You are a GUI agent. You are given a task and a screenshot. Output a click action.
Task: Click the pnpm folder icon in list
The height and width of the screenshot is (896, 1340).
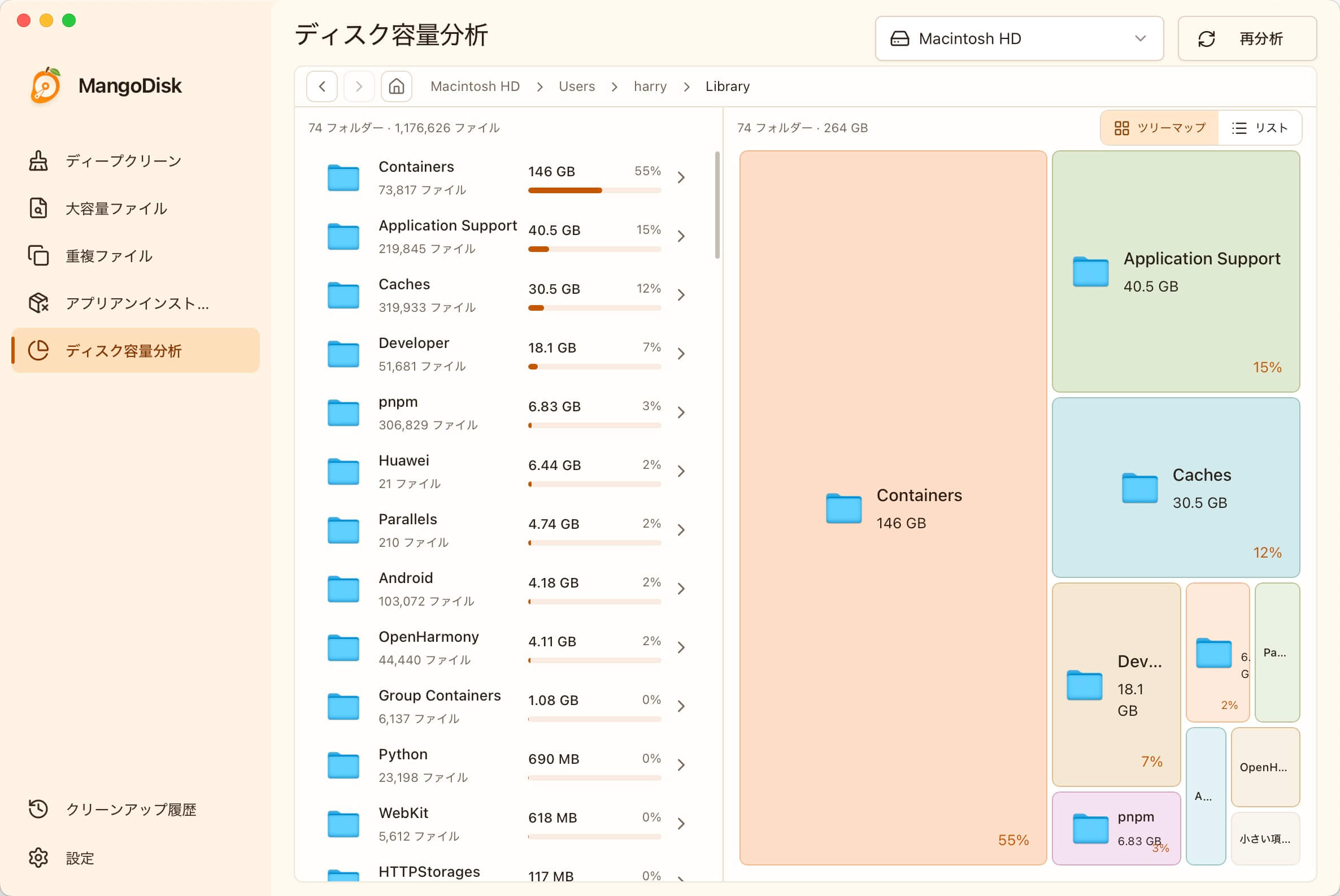click(343, 413)
